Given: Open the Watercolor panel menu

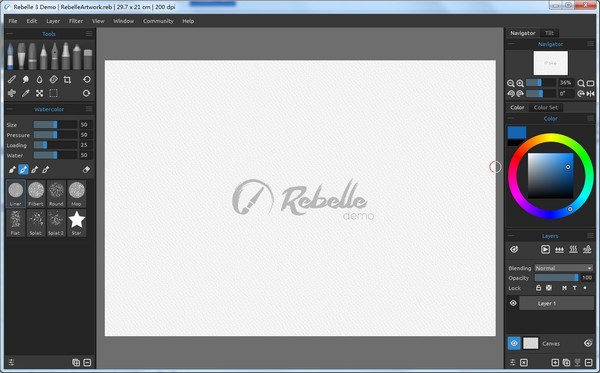Looking at the screenshot, I should (89, 109).
